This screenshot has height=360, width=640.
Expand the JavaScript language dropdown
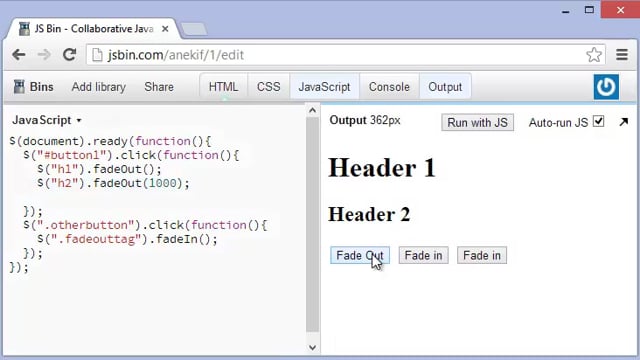[x=47, y=120]
